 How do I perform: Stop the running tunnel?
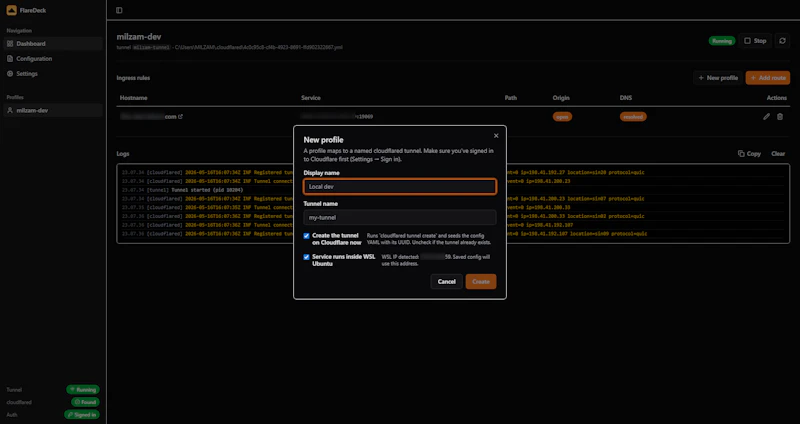tap(755, 41)
